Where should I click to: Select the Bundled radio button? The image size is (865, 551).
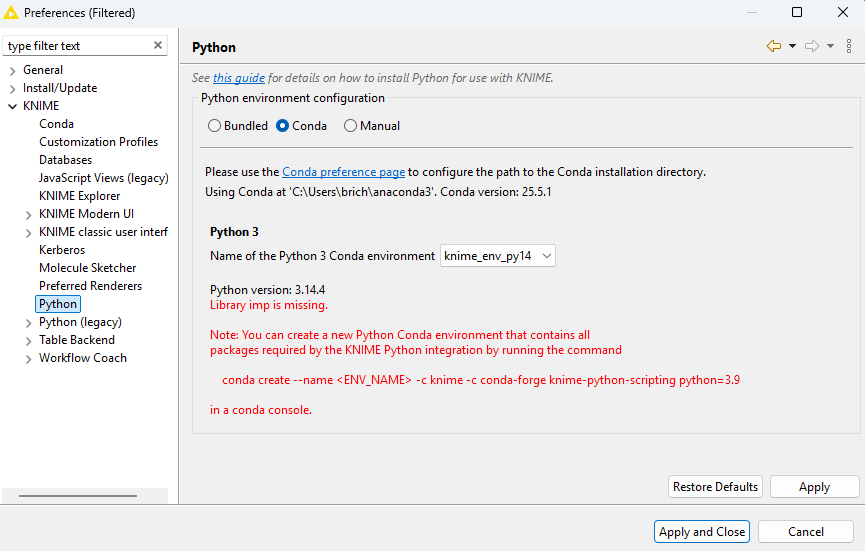pos(215,126)
